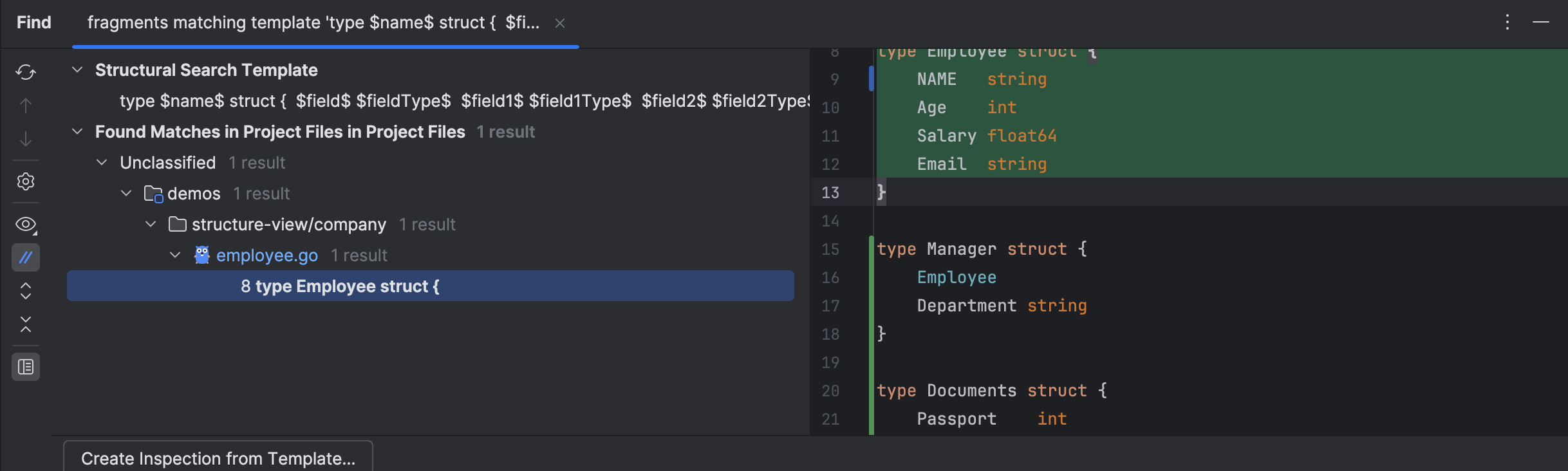
Task: Click the demos module folder icon
Action: 153,194
